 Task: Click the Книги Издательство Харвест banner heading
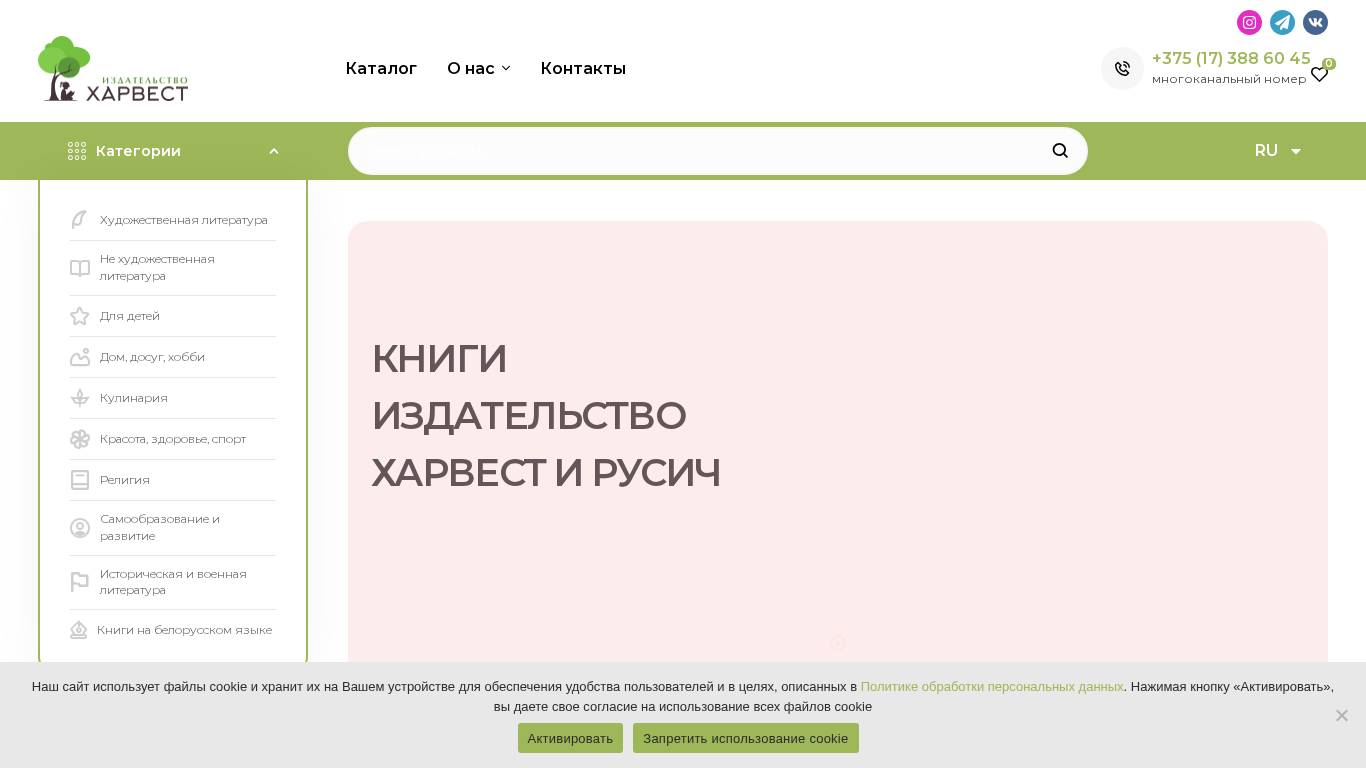pos(546,415)
